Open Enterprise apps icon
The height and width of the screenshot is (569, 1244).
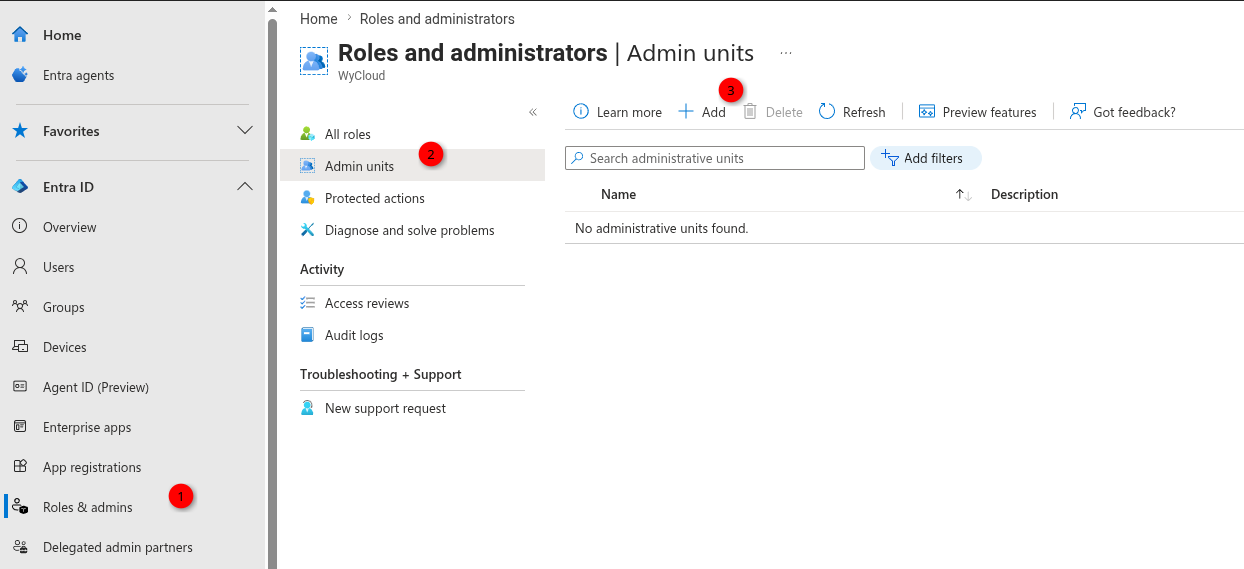(x=20, y=427)
